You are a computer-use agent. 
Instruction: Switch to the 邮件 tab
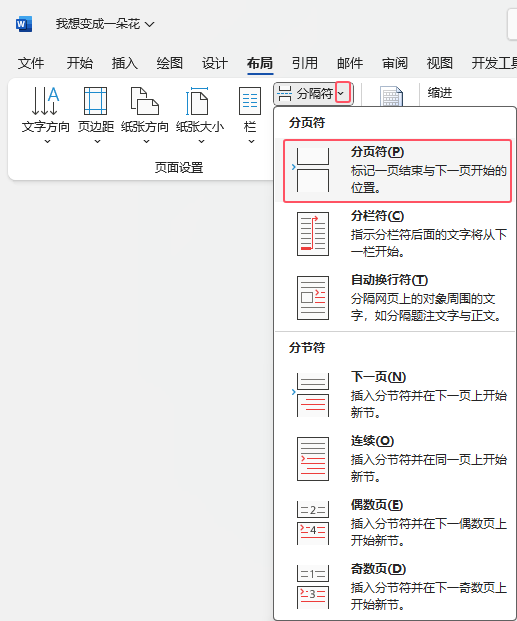pos(350,63)
